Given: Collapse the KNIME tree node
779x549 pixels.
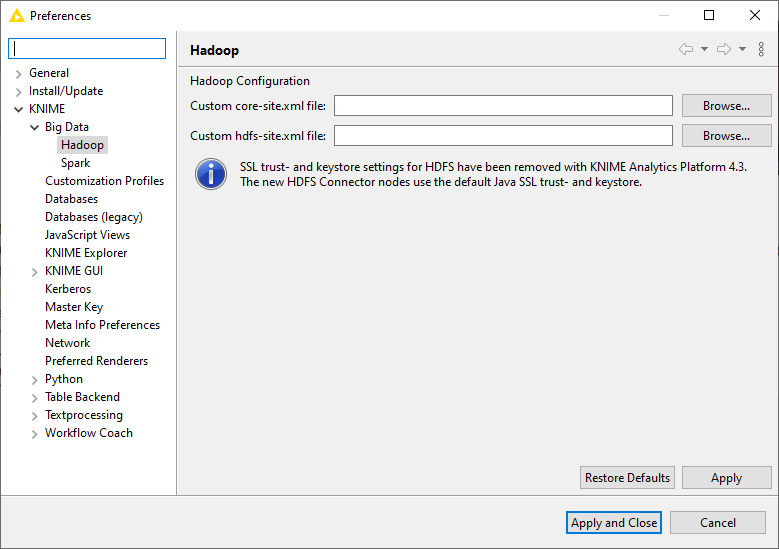Looking at the screenshot, I should pyautogui.click(x=19, y=109).
